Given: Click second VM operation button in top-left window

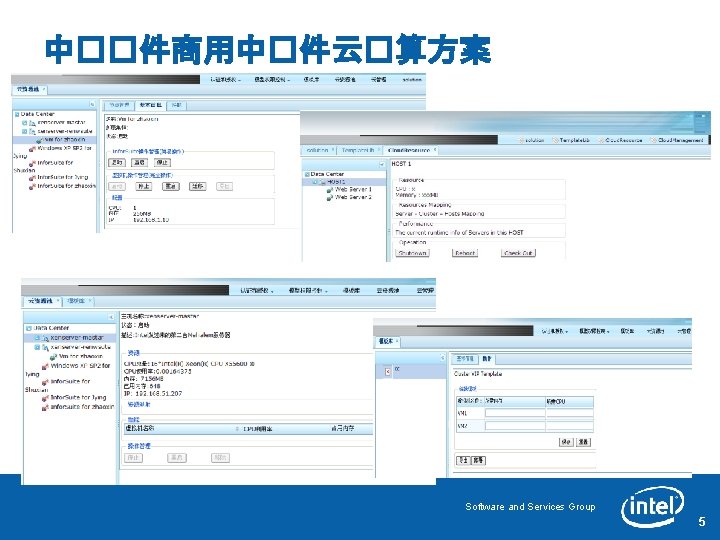Looking at the screenshot, I should point(144,186).
